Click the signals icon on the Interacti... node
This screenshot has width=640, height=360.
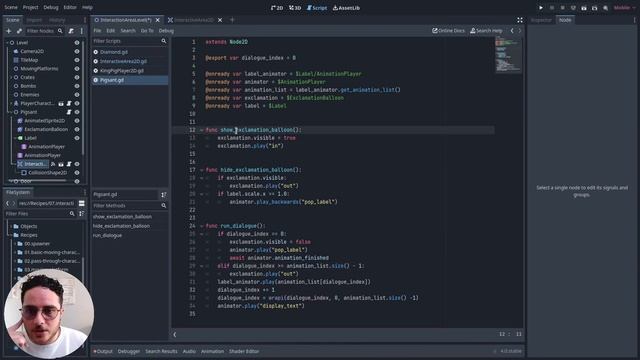[53, 164]
